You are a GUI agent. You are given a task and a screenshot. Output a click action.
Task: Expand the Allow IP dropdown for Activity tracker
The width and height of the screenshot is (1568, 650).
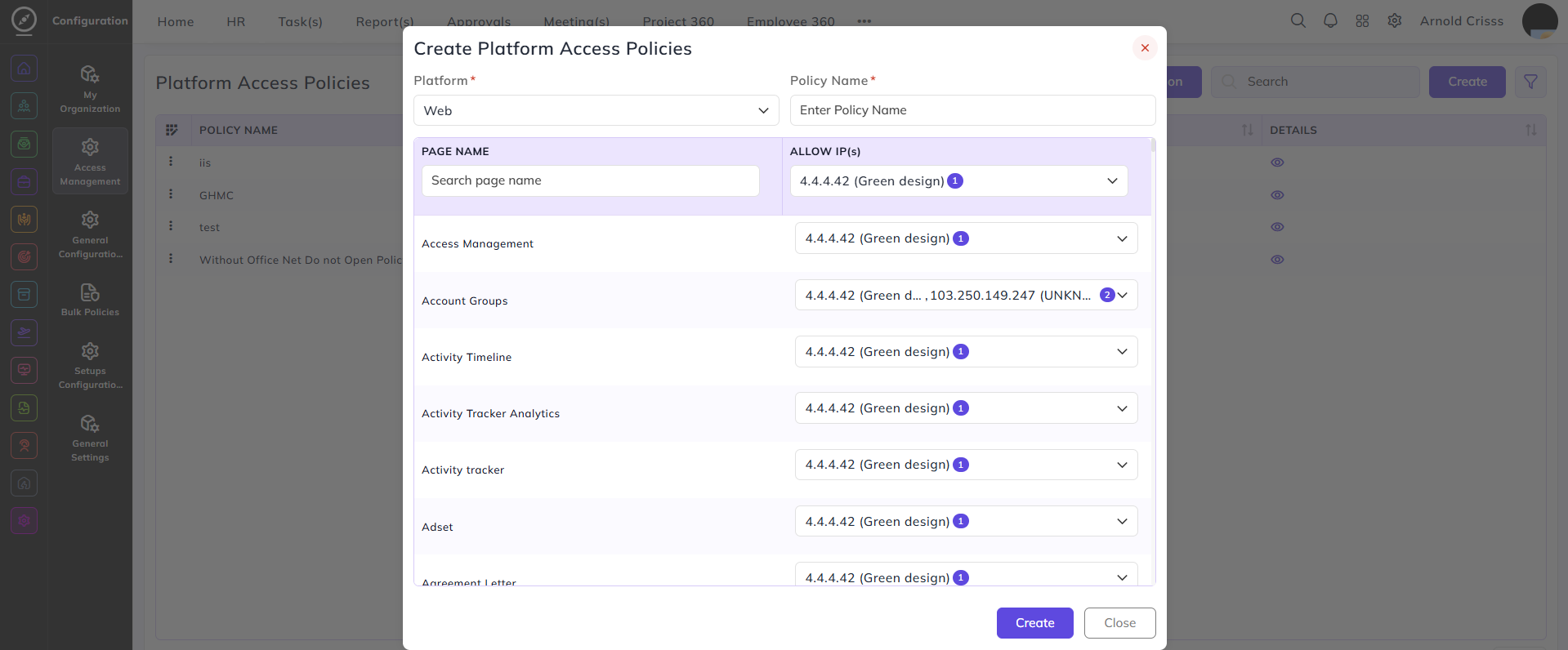(966, 465)
